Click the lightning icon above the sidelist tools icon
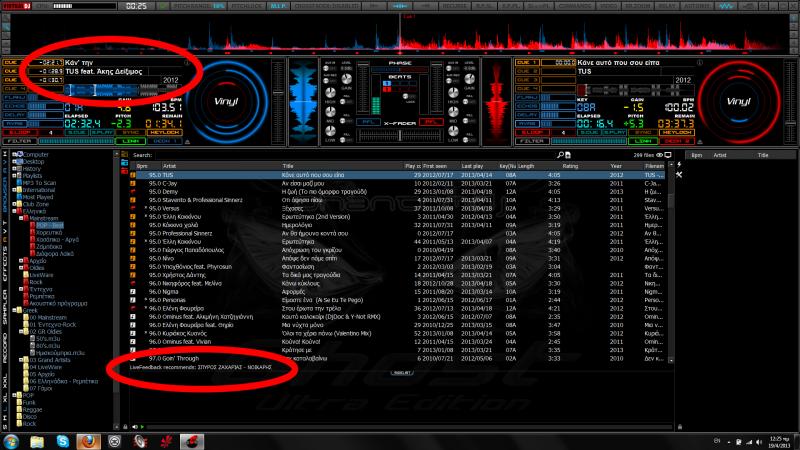The image size is (800, 450). 679,165
